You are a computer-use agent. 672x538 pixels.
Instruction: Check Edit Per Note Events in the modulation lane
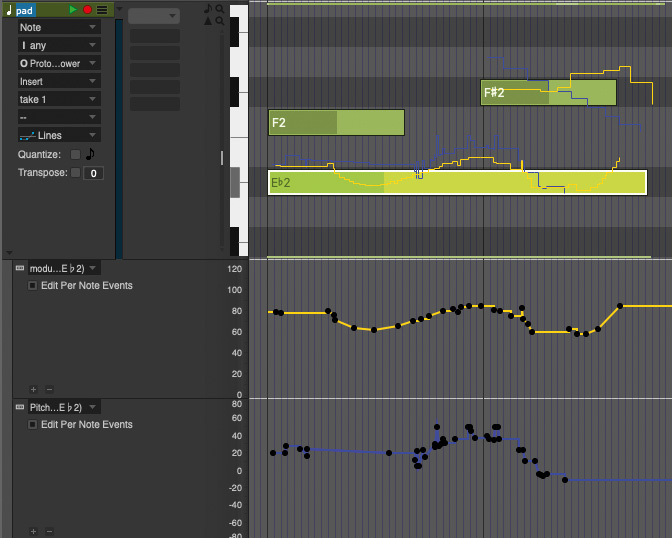pyautogui.click(x=33, y=286)
